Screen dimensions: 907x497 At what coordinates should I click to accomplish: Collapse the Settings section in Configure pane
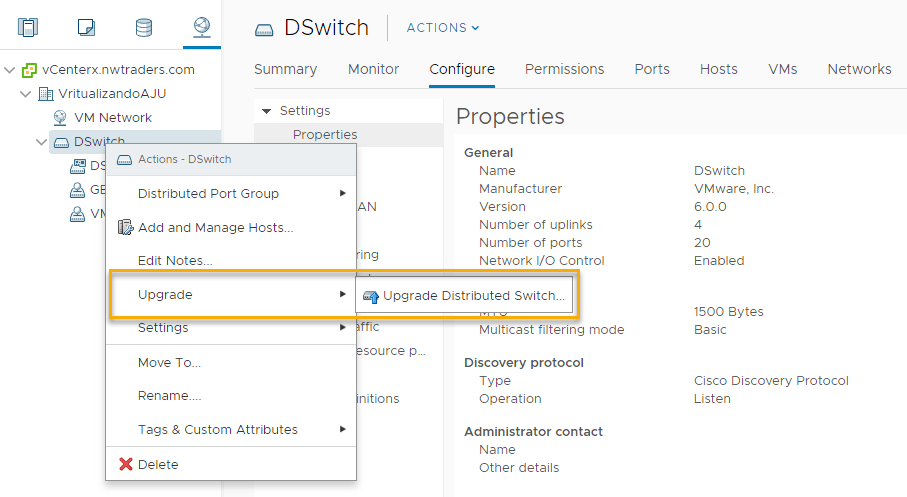[x=266, y=111]
